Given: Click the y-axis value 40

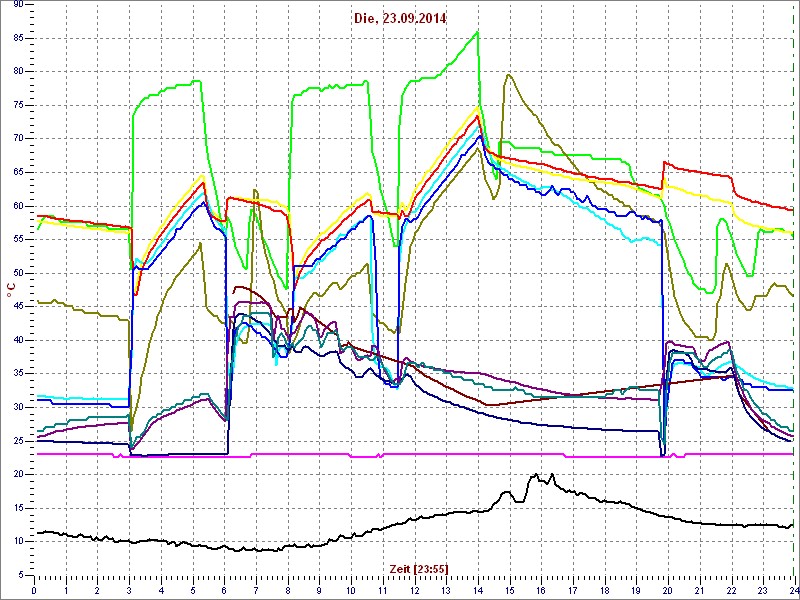Looking at the screenshot, I should [17, 340].
